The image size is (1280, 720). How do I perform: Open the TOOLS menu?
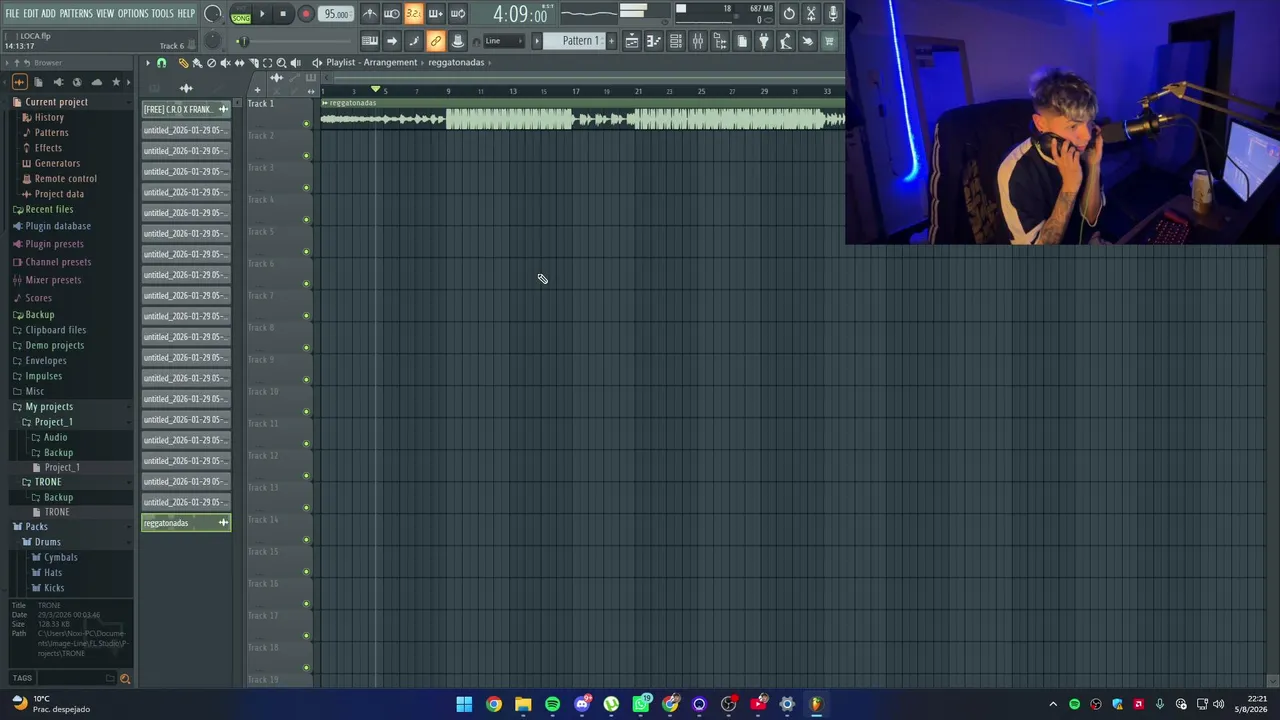coord(162,14)
